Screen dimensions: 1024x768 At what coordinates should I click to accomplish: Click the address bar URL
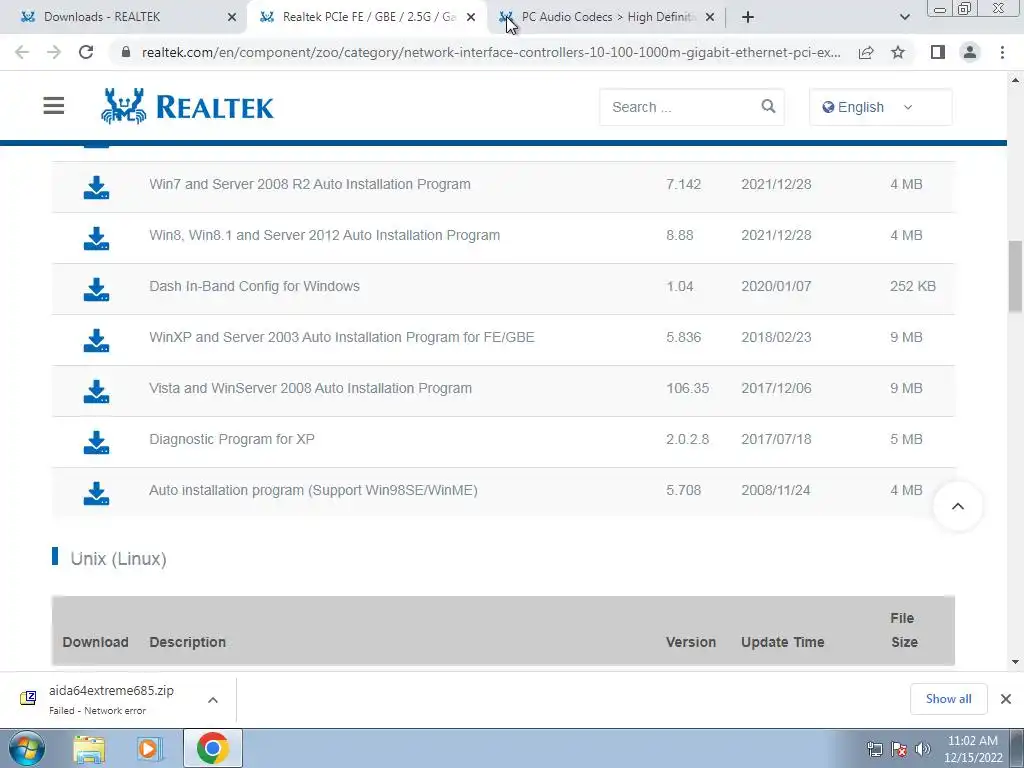[x=491, y=52]
